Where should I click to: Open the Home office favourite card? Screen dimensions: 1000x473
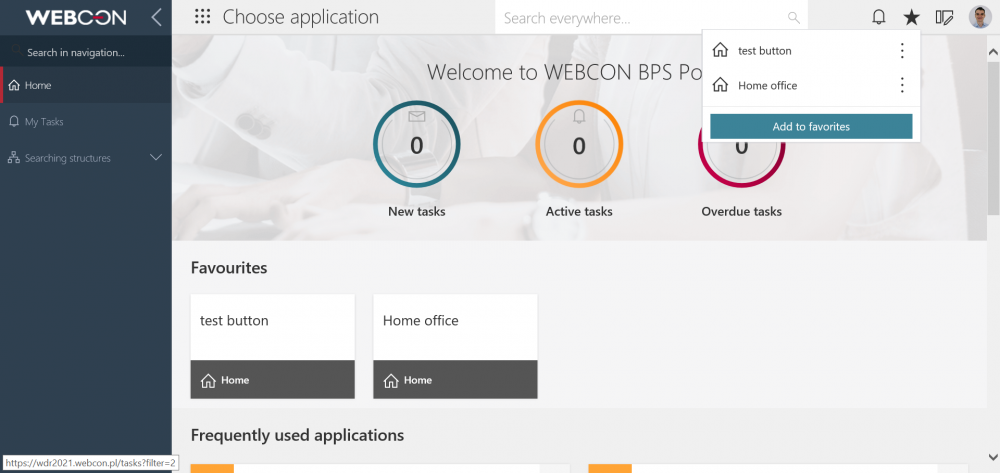455,346
